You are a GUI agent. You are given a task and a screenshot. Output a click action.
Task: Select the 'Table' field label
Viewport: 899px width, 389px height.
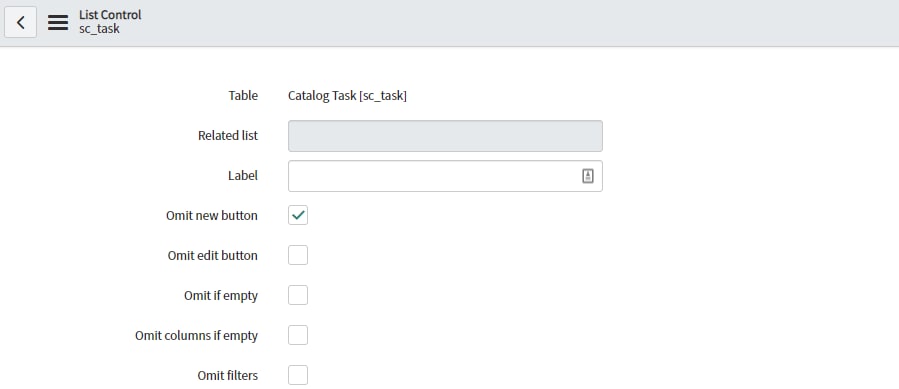coord(243,96)
